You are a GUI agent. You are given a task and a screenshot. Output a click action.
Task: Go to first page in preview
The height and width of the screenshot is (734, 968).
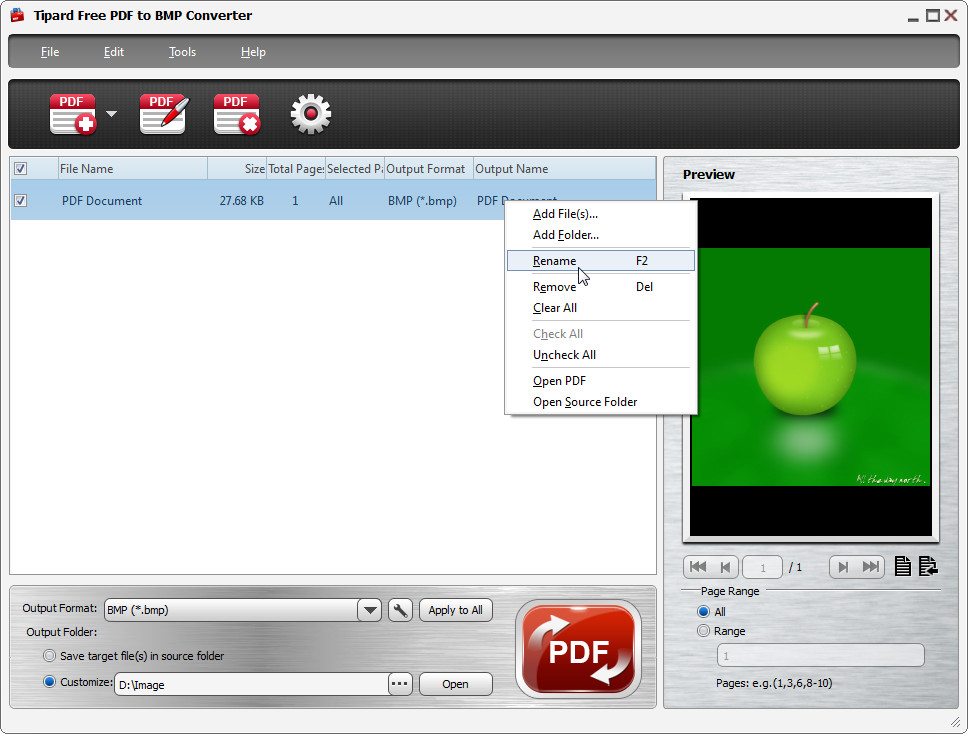click(698, 567)
